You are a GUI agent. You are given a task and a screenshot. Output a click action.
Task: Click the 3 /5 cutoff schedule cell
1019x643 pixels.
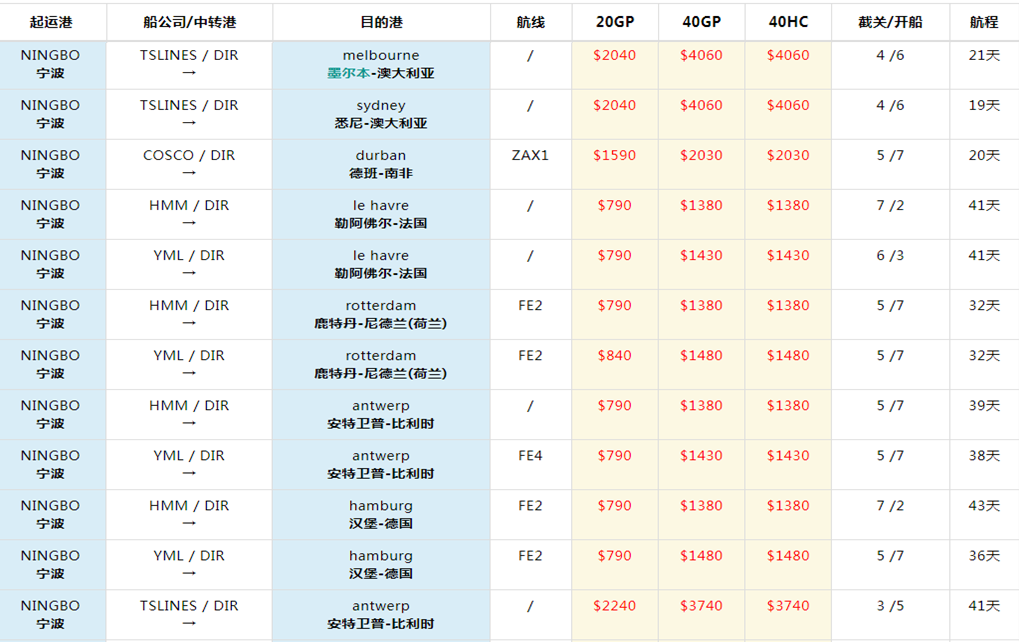coord(890,606)
